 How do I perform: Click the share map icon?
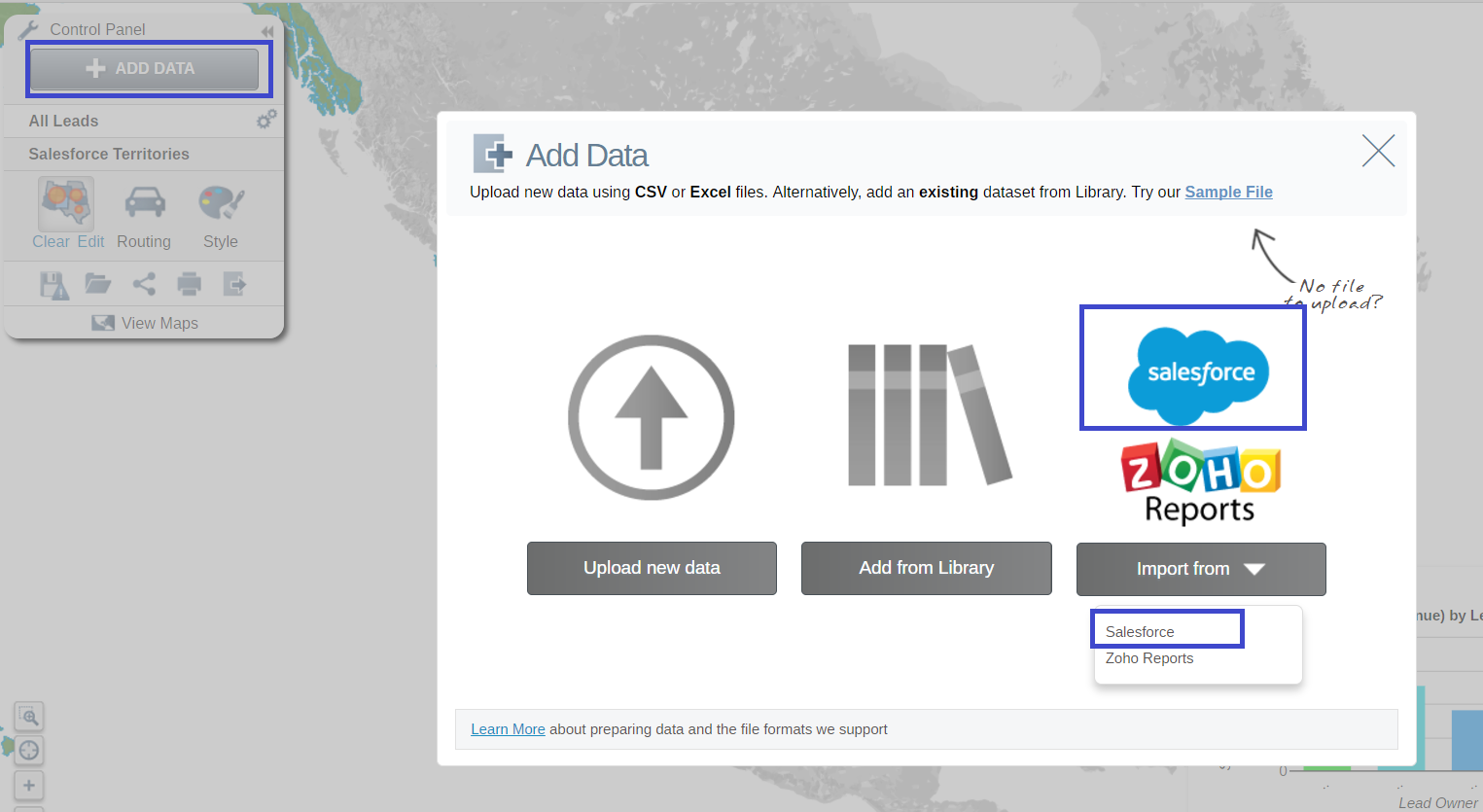pyautogui.click(x=144, y=284)
